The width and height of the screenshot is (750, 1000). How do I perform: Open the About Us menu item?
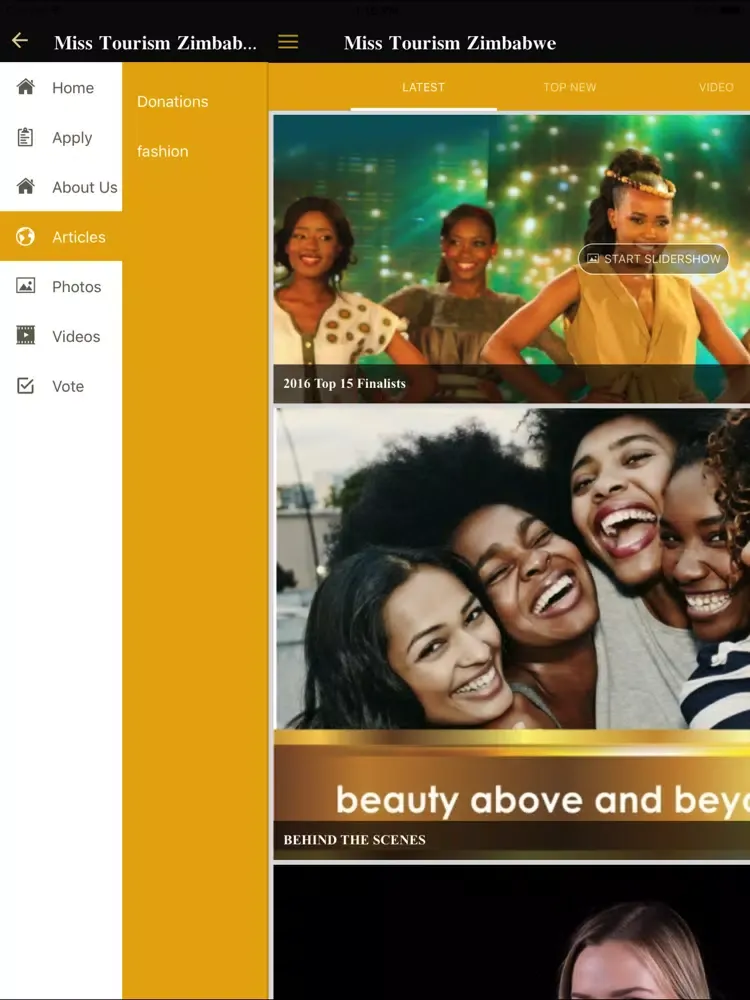(x=61, y=187)
